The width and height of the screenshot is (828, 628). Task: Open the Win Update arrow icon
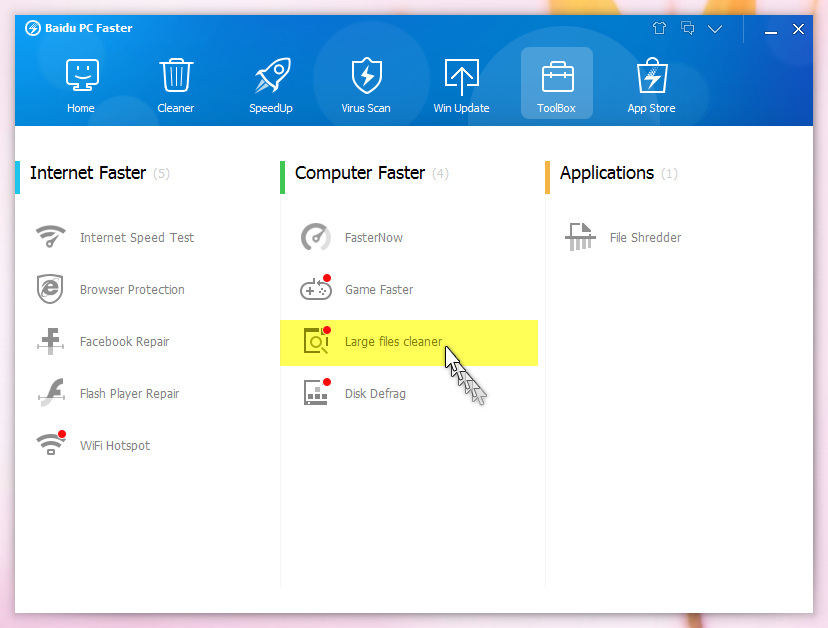pyautogui.click(x=462, y=77)
